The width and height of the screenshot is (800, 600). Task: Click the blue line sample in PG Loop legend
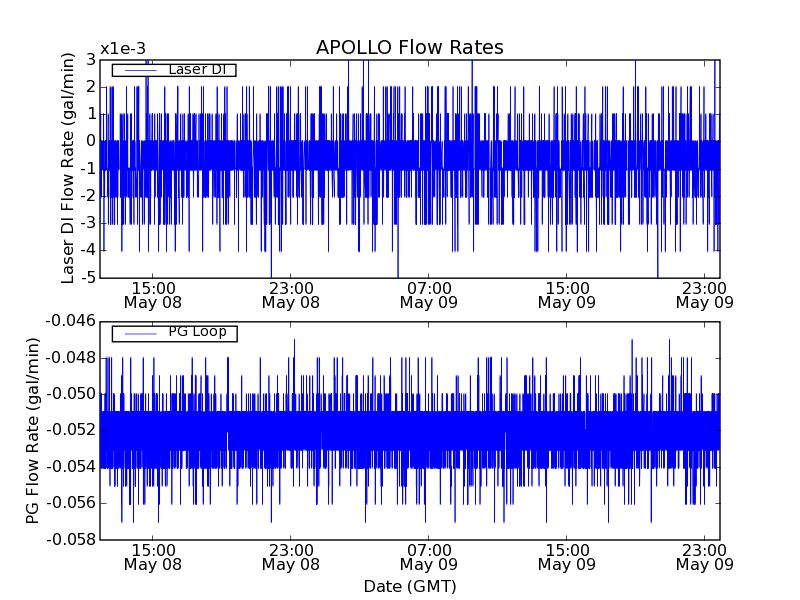point(140,333)
